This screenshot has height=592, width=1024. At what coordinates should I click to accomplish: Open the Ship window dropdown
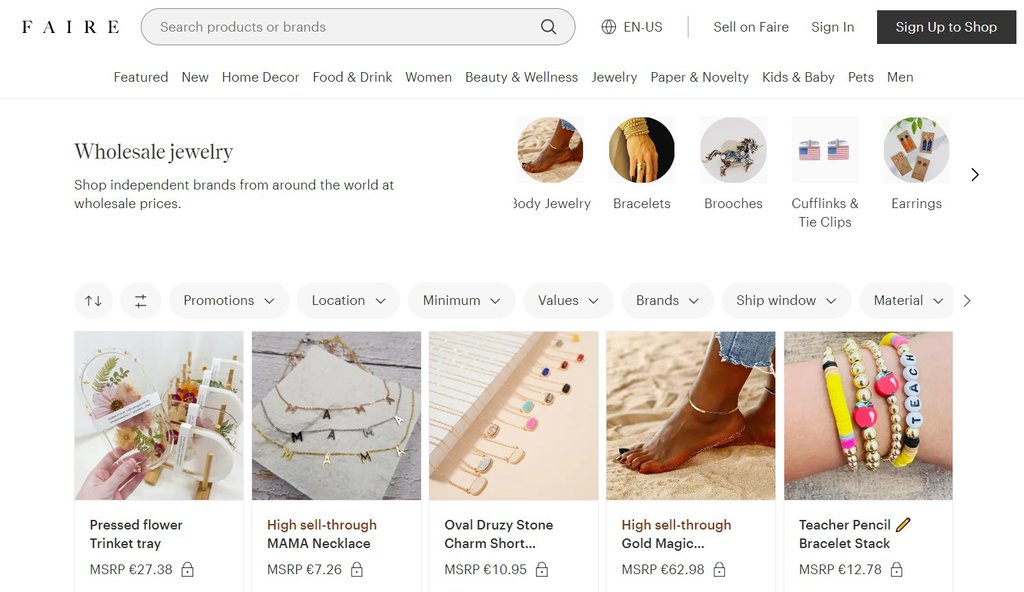pyautogui.click(x=786, y=300)
